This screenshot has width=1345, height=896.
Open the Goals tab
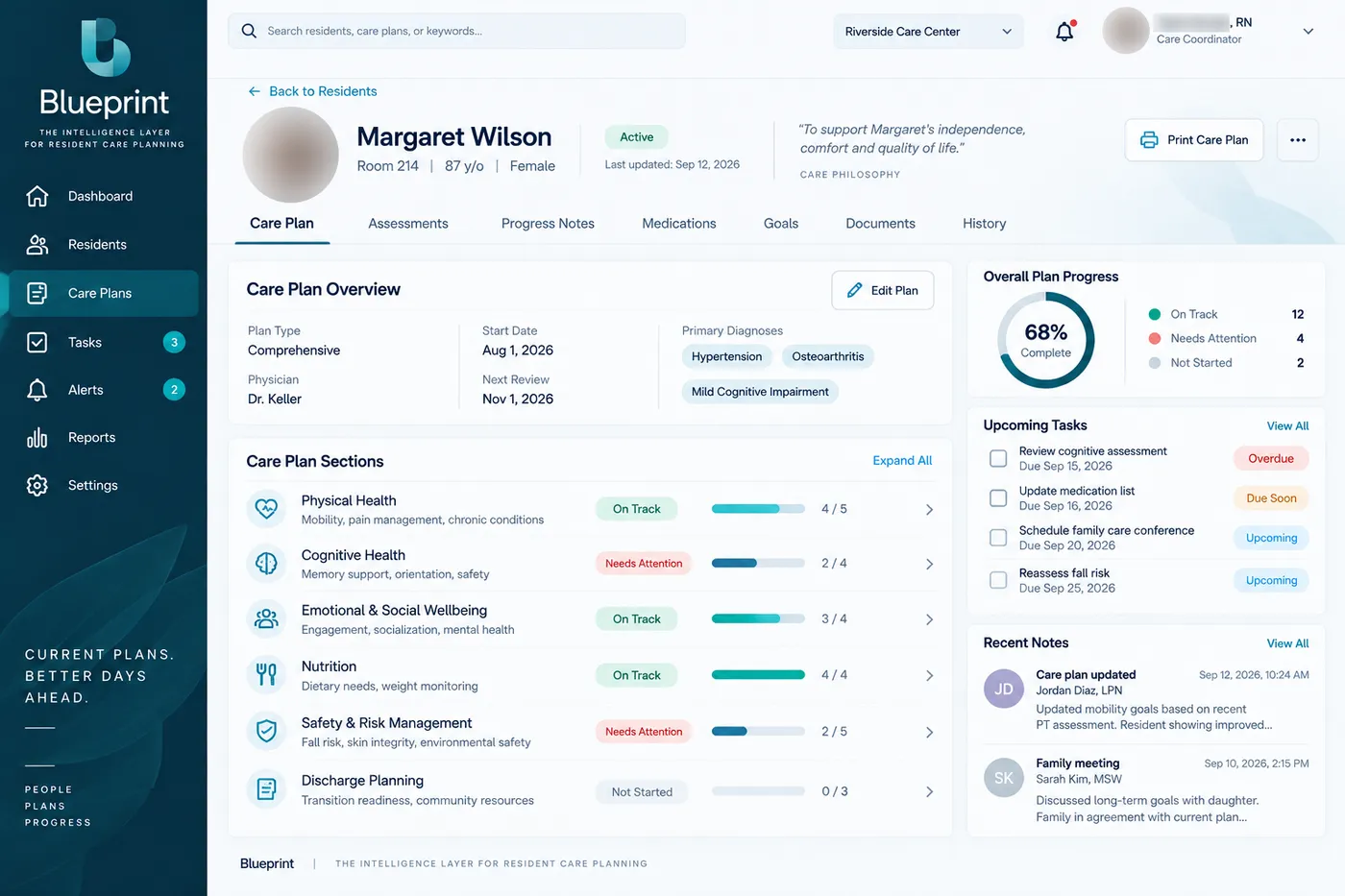pyautogui.click(x=781, y=224)
